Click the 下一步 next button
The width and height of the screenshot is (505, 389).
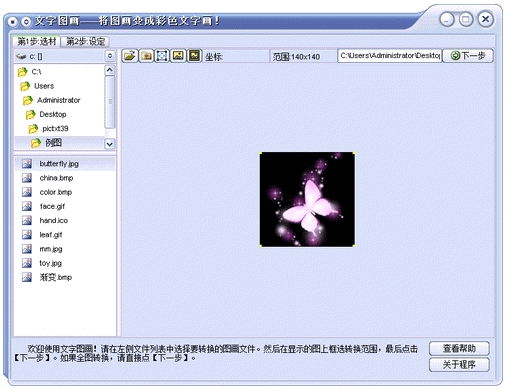tap(468, 56)
